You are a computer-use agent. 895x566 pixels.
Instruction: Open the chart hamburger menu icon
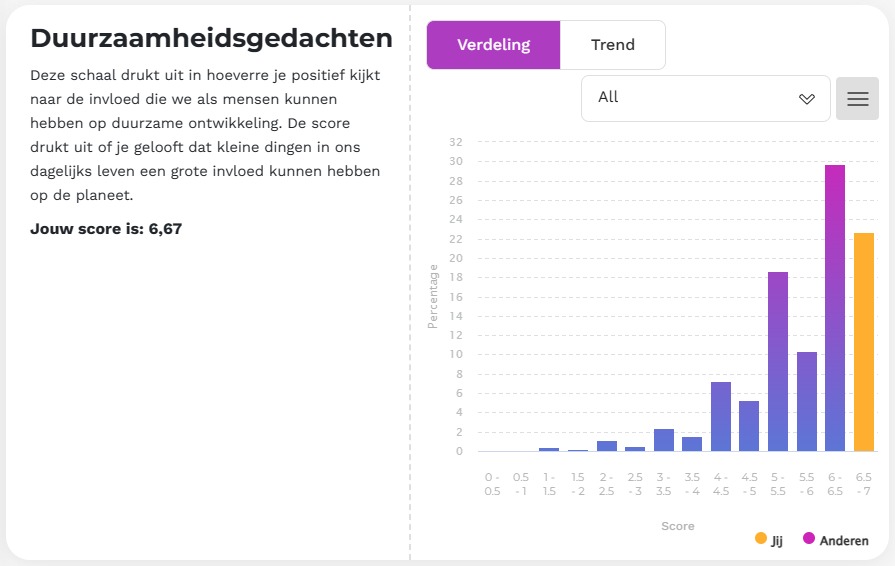tap(857, 98)
